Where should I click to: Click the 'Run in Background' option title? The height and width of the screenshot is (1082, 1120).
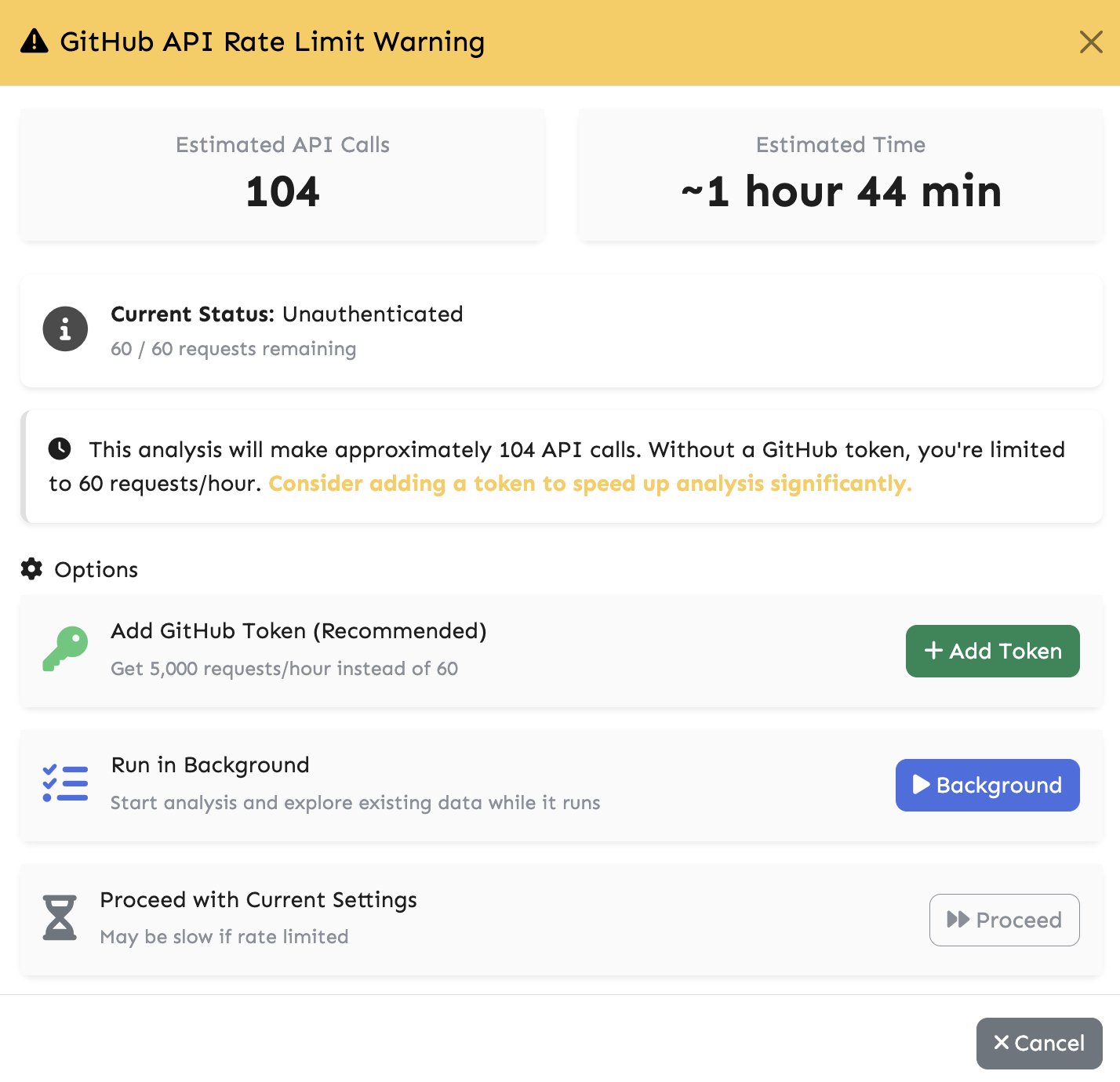[210, 765]
